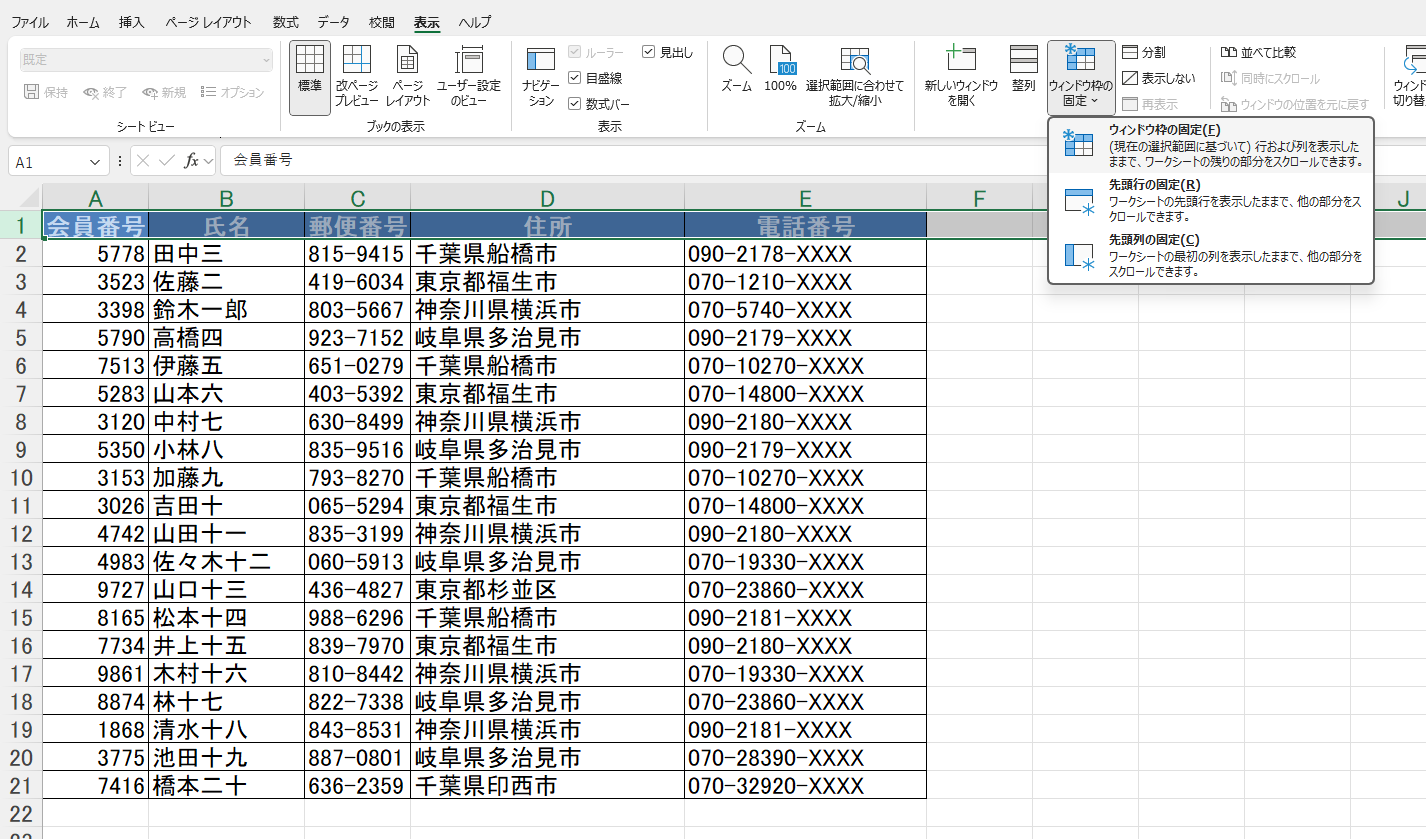Open the Name Box dropdown arrow
Screen dimensions: 1426x839
point(96,161)
